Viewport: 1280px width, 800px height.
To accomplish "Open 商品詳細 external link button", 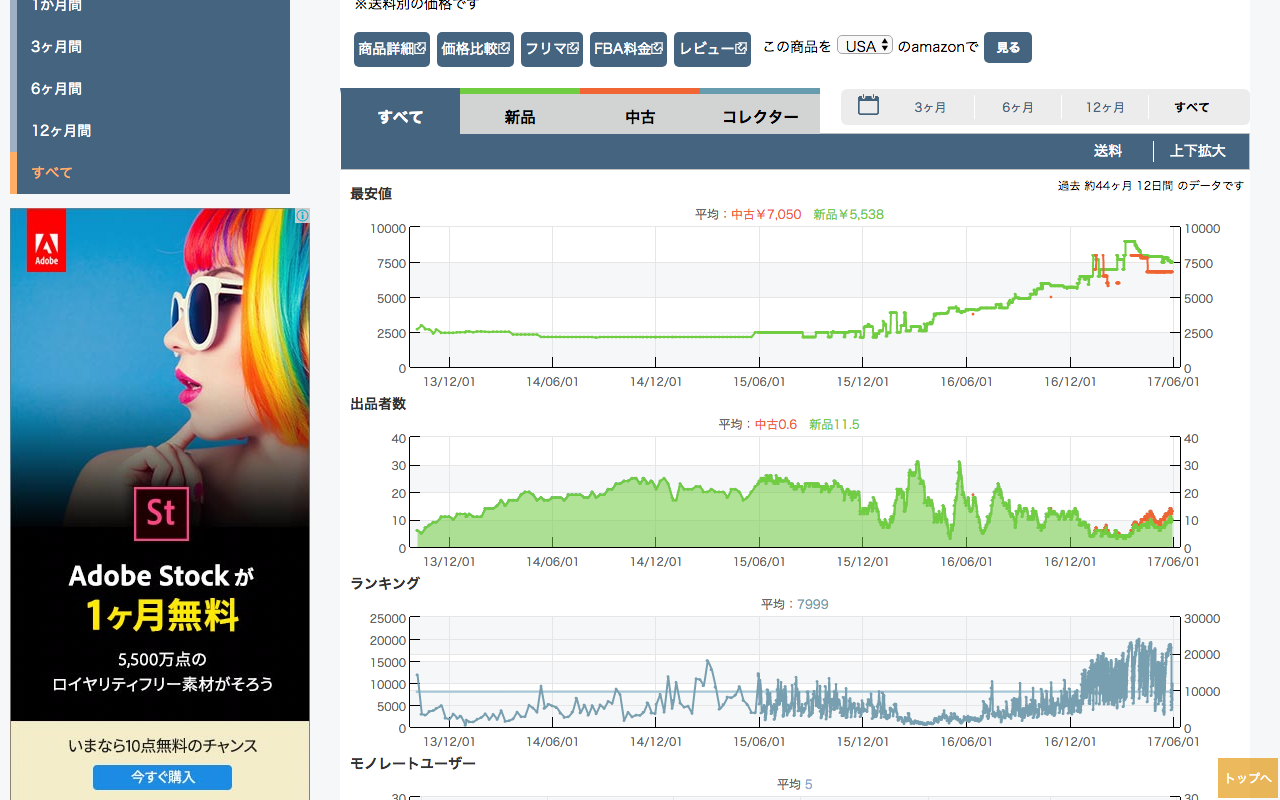I will point(392,48).
